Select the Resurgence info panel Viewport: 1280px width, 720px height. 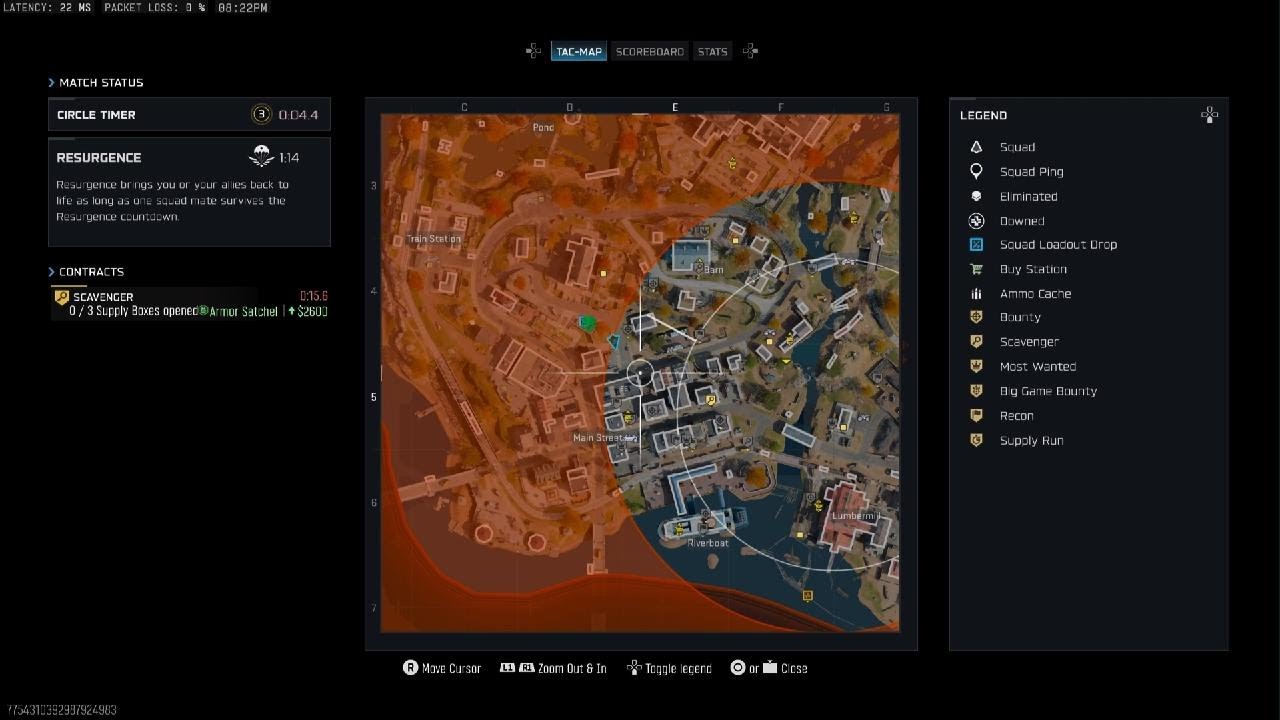(x=189, y=192)
